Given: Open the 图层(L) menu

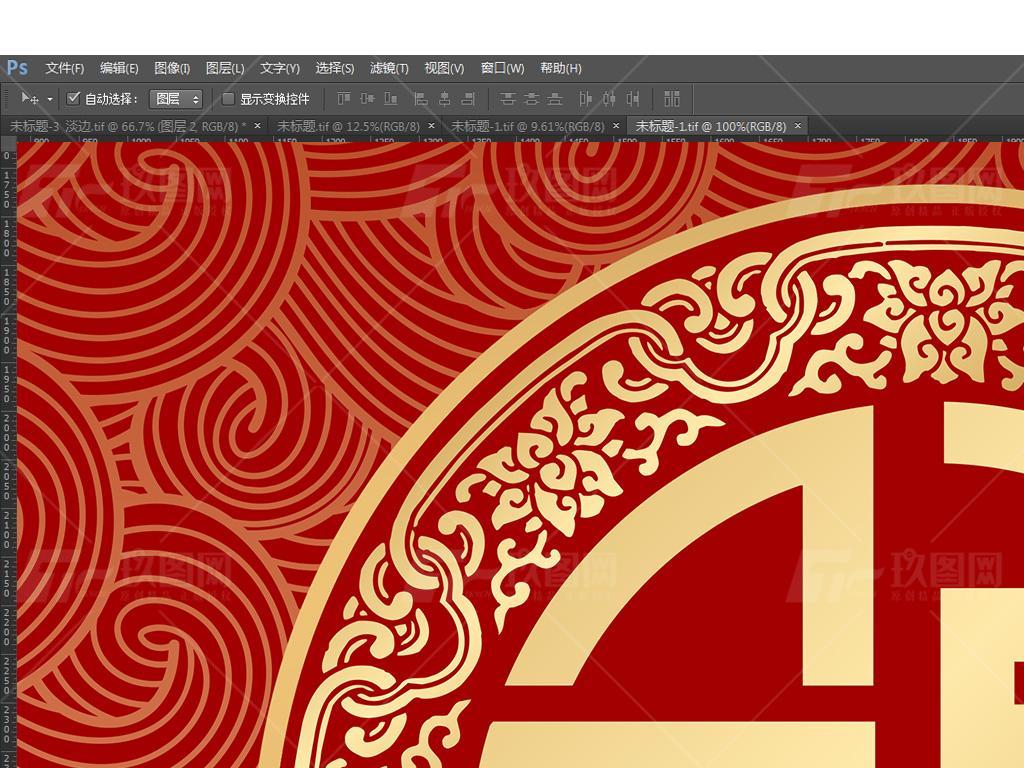Looking at the screenshot, I should pos(225,68).
